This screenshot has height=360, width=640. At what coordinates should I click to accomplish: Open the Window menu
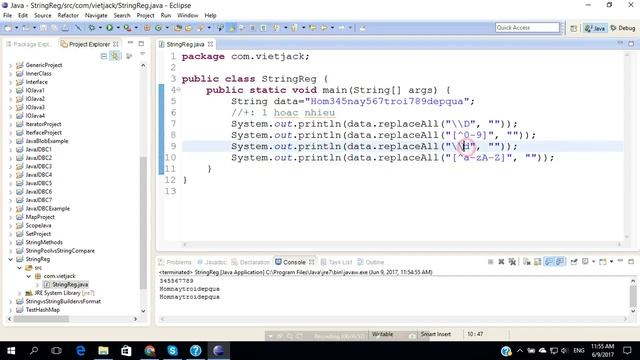187,16
